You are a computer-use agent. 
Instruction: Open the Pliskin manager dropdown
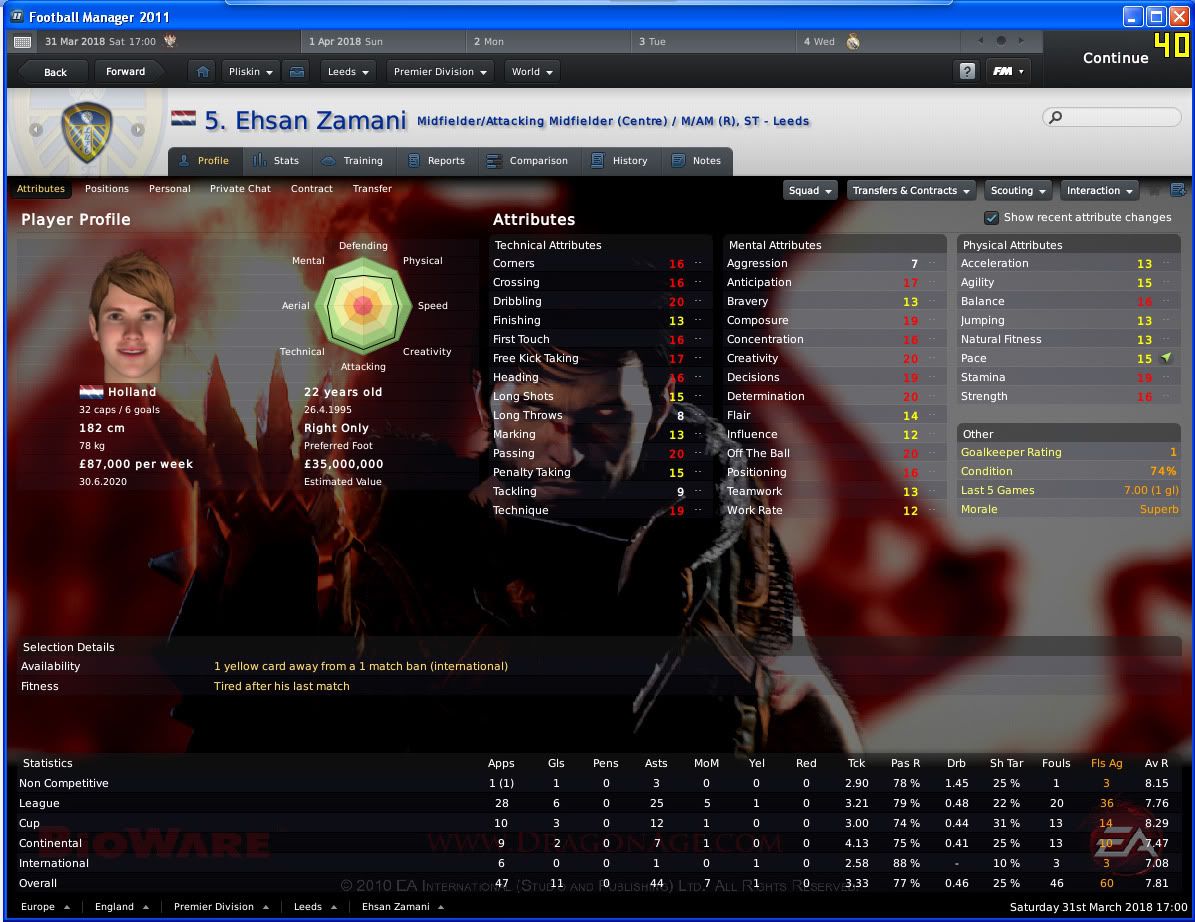(251, 72)
